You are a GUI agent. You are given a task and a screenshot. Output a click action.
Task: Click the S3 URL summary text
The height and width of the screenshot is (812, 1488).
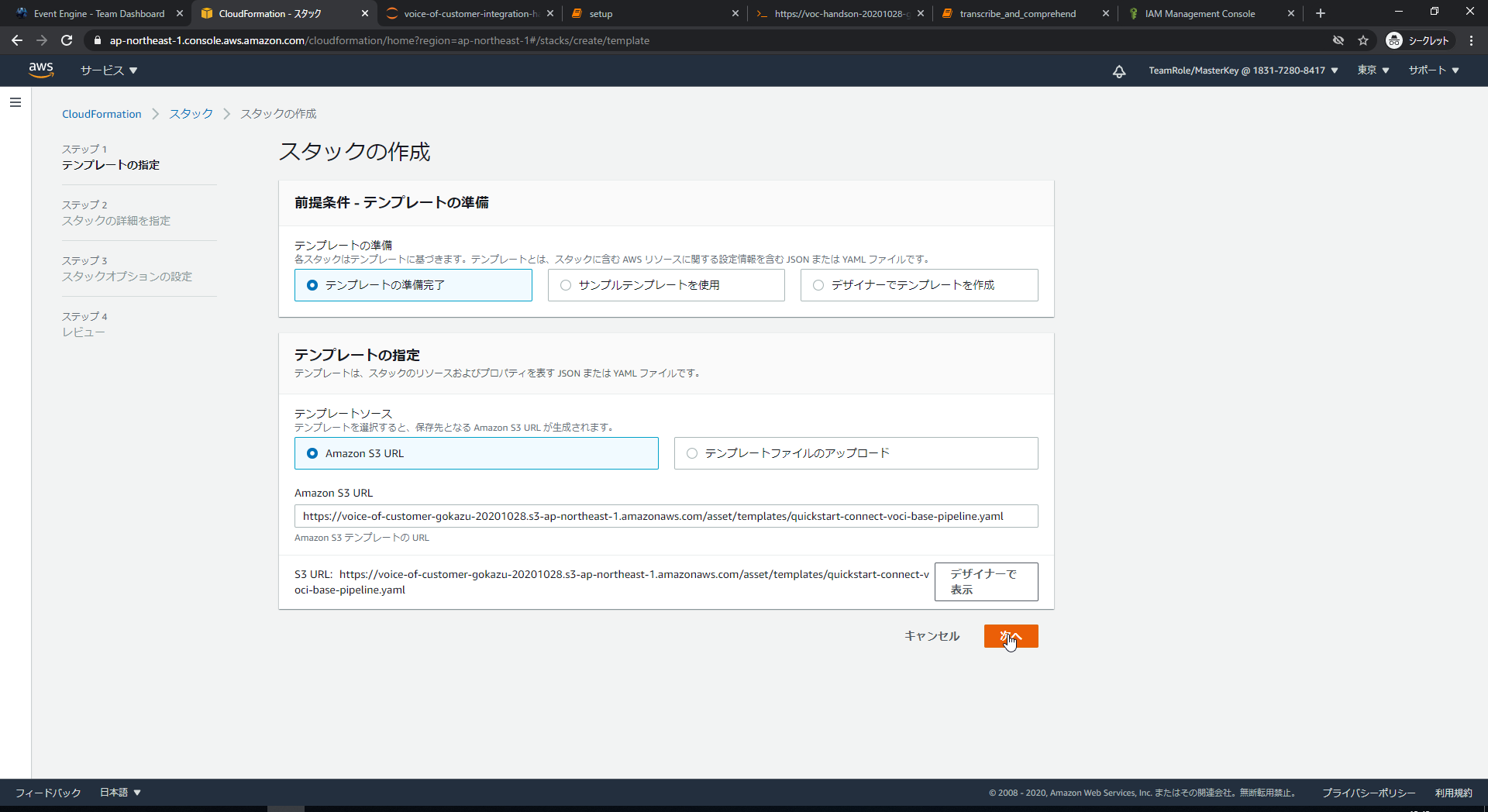pos(611,582)
